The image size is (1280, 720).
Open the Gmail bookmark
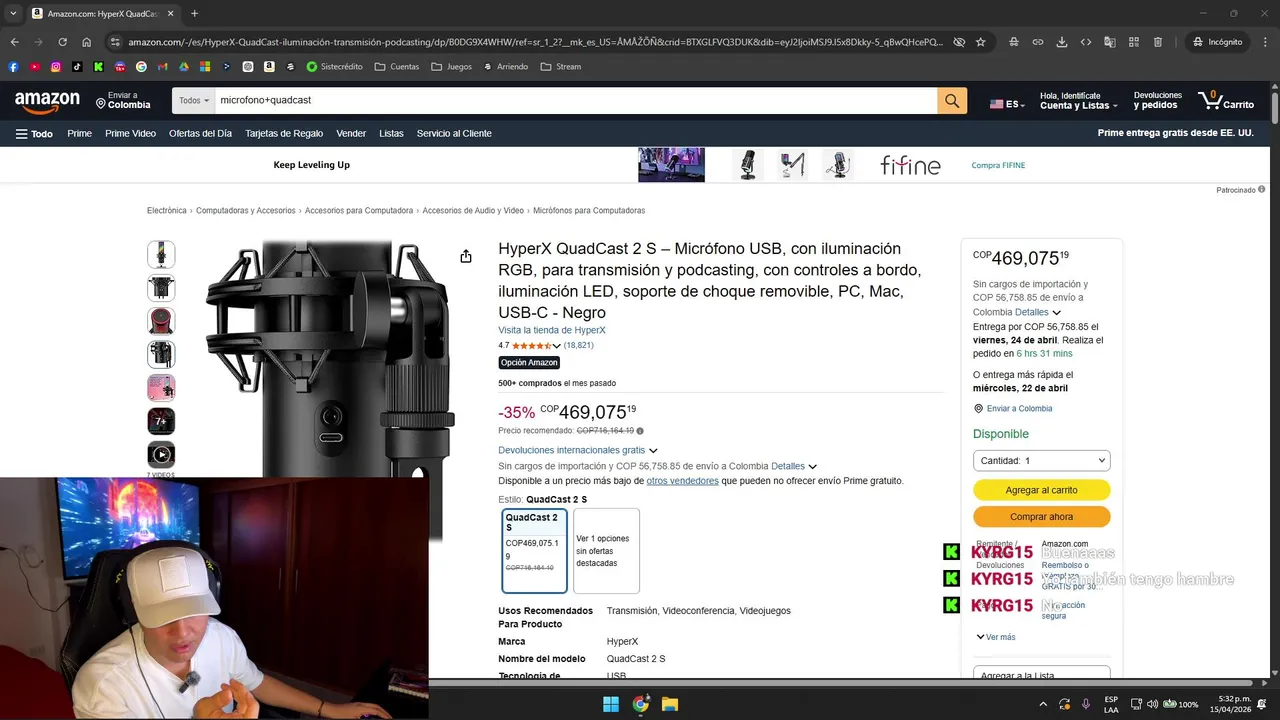[x=163, y=67]
